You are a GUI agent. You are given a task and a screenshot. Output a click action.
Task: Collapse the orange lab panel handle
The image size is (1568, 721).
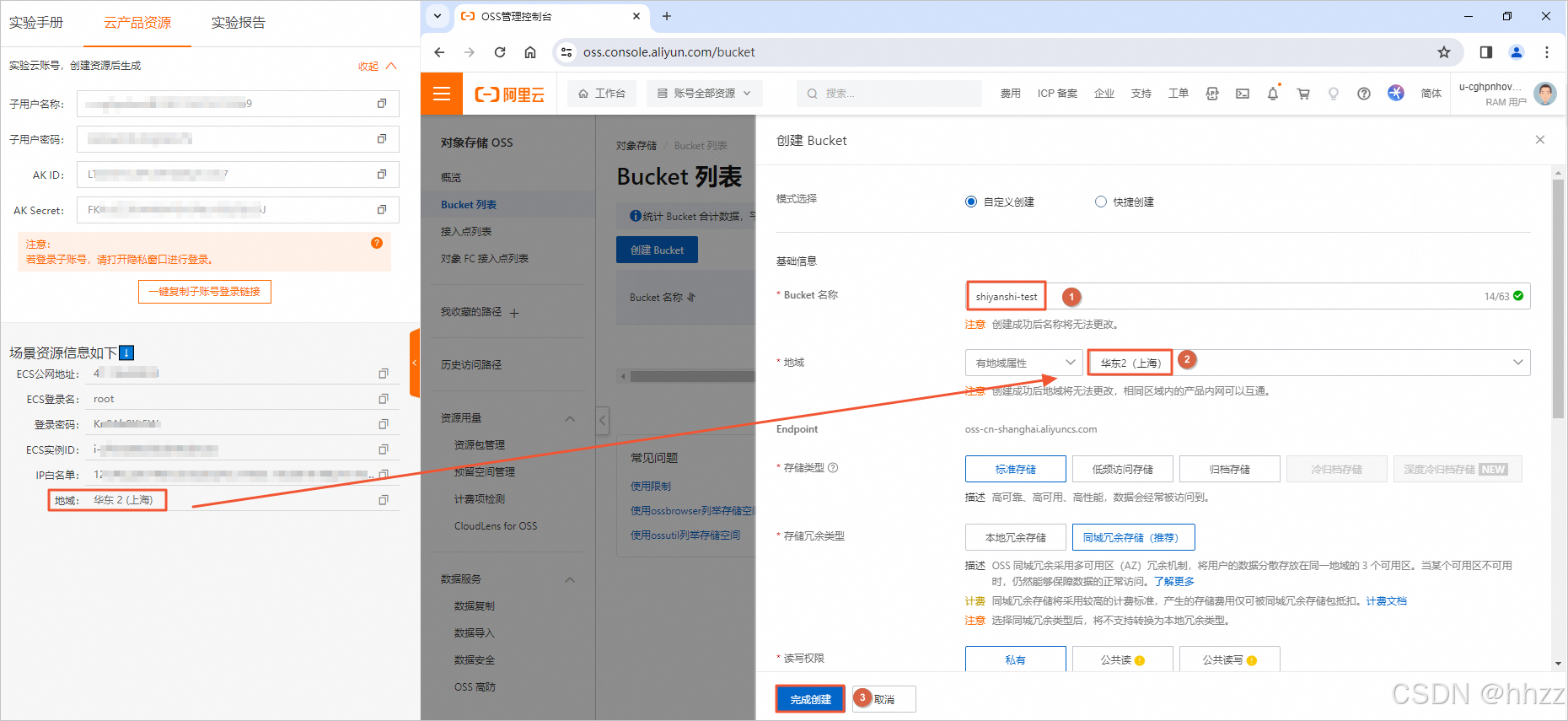[x=415, y=363]
